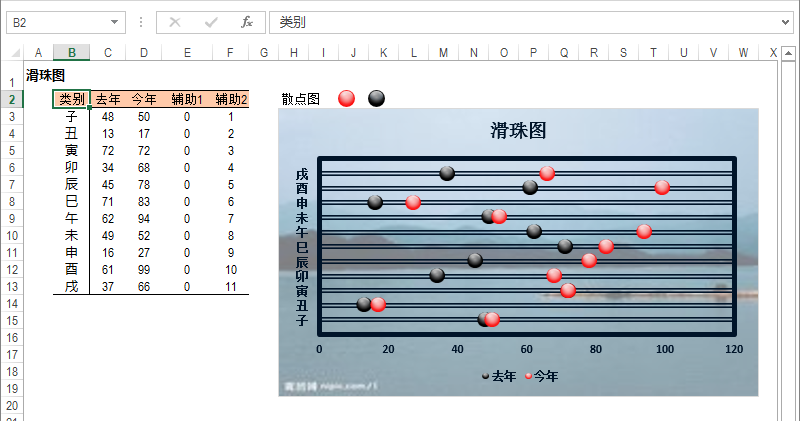Click the black bead on the 卯 row

click(437, 276)
